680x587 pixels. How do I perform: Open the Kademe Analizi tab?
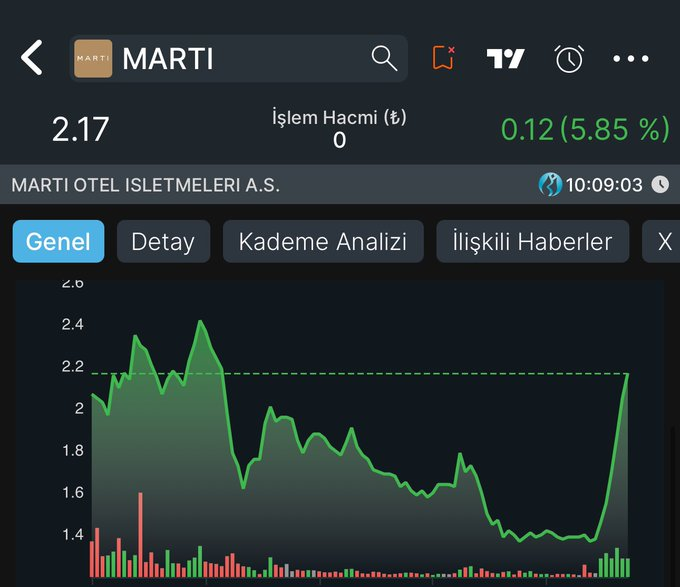pyautogui.click(x=323, y=241)
